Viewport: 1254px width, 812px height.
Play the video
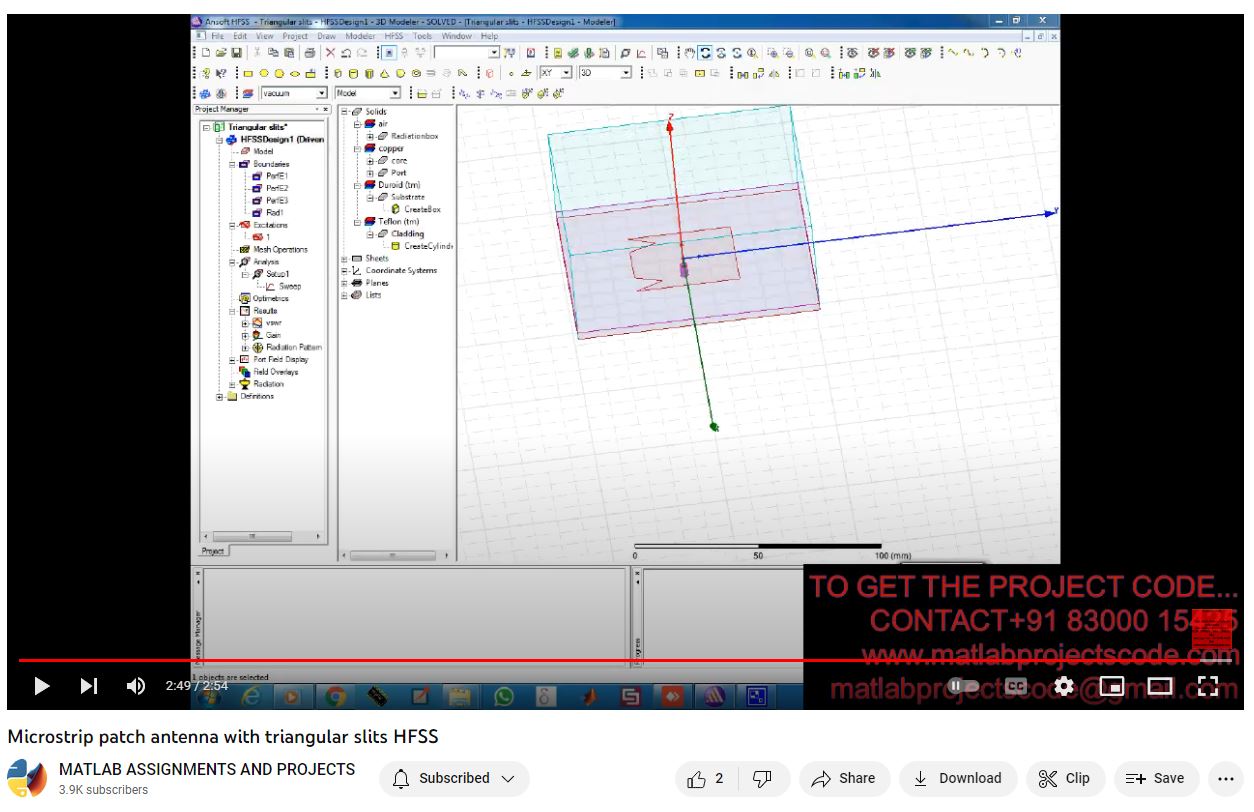click(41, 686)
